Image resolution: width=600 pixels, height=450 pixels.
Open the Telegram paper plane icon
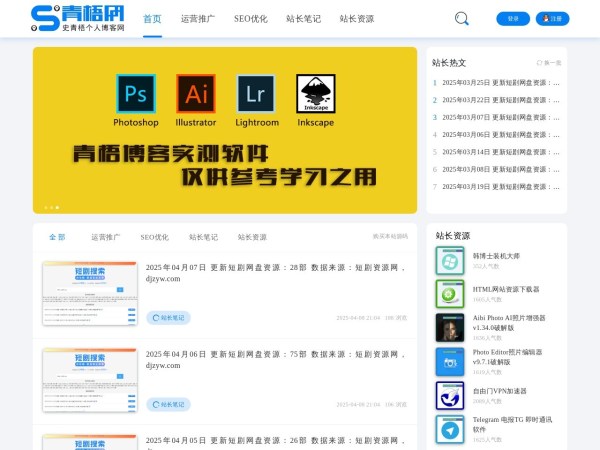click(449, 429)
